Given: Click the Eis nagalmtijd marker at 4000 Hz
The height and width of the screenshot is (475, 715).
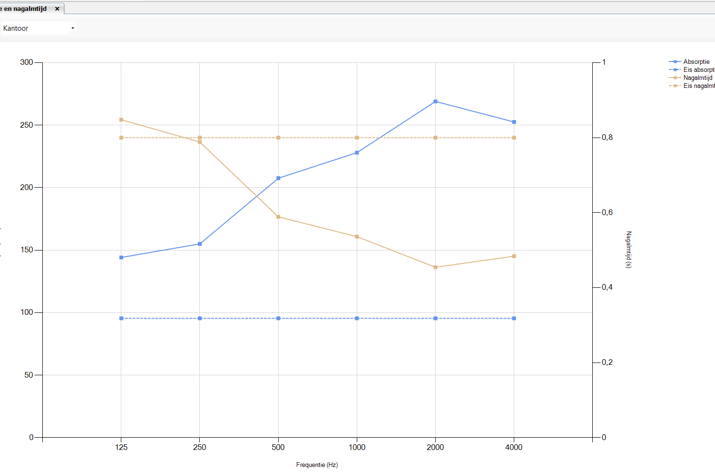Looking at the screenshot, I should click(x=514, y=138).
